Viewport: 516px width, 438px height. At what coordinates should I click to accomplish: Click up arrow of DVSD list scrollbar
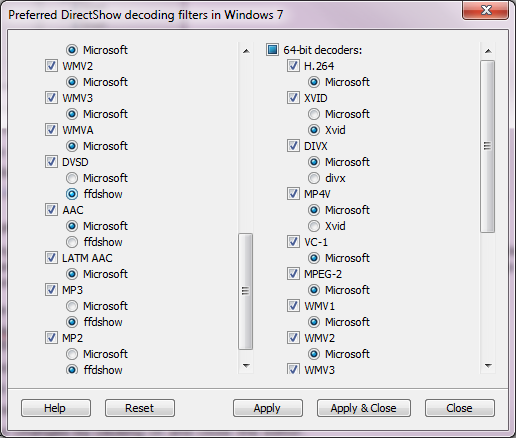coord(246,51)
